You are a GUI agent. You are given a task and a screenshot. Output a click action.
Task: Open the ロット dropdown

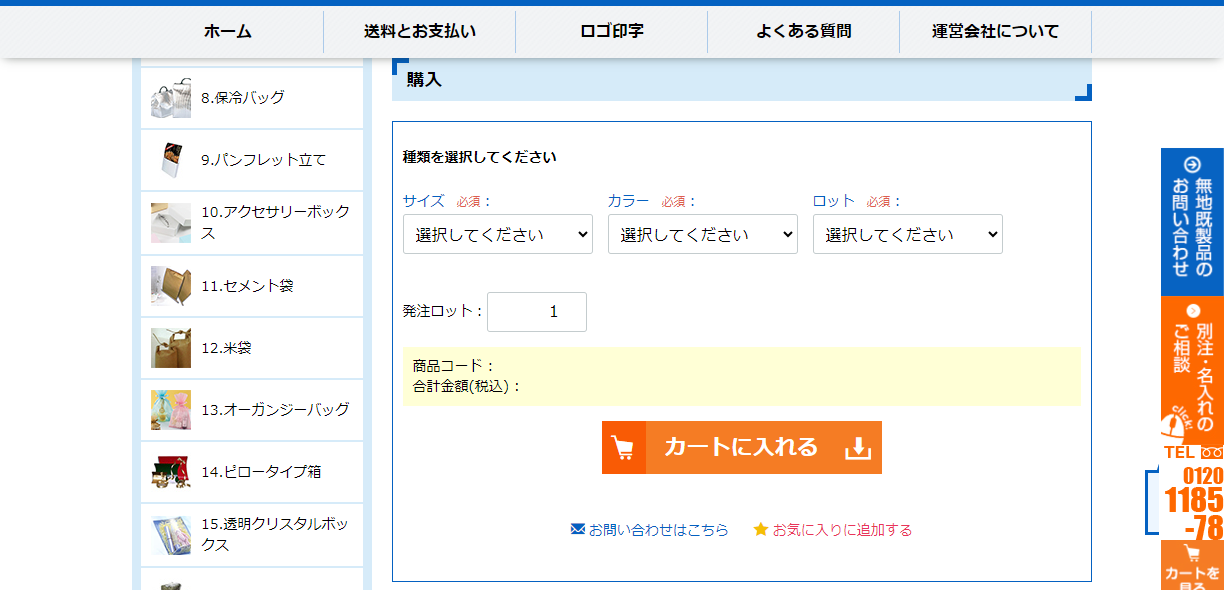pyautogui.click(x=907, y=234)
